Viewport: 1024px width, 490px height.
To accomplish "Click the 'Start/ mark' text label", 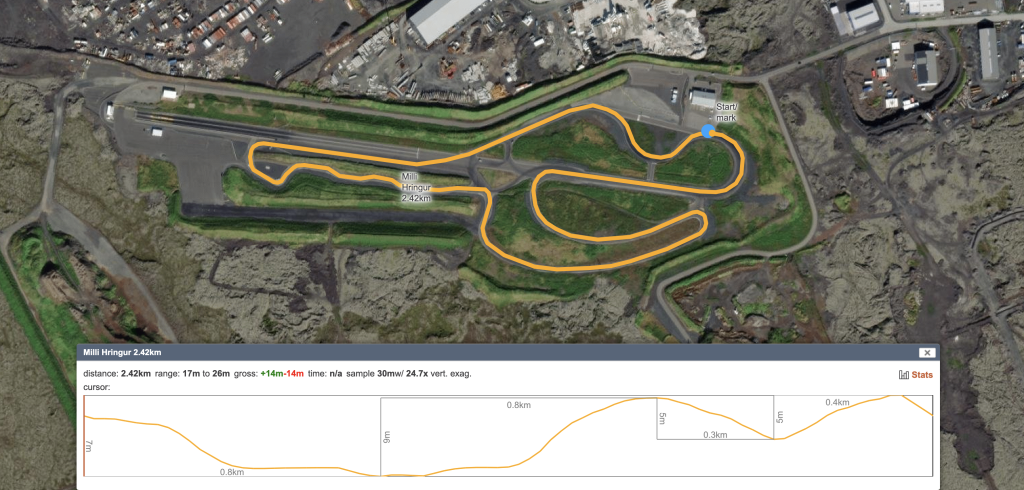I will click(726, 112).
